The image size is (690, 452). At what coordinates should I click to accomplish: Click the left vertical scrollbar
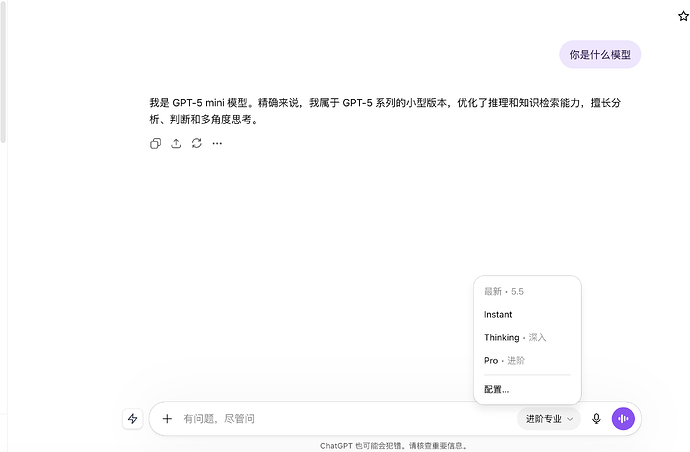(3, 71)
